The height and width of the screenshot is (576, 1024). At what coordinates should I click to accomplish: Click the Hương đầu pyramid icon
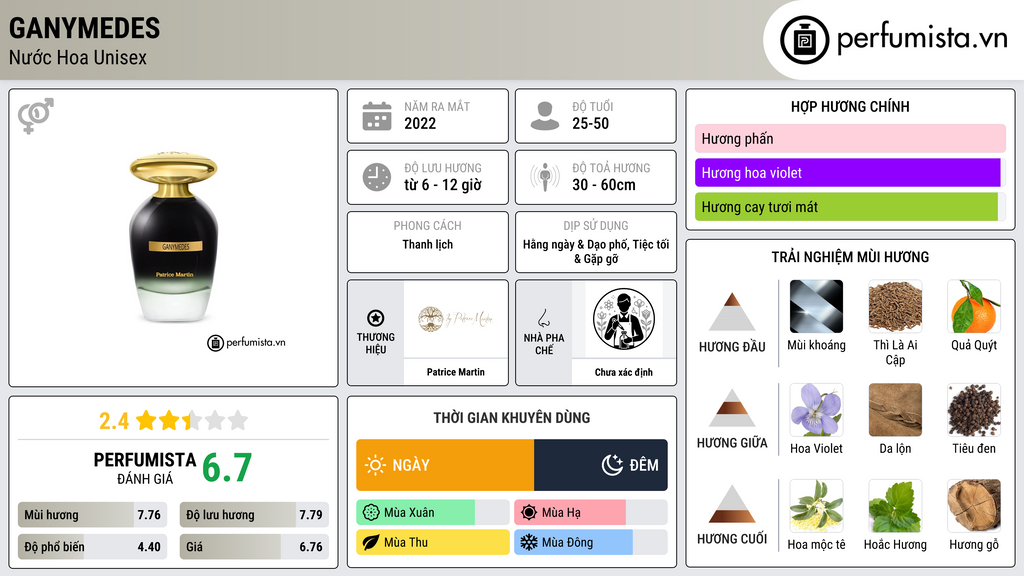[x=732, y=312]
